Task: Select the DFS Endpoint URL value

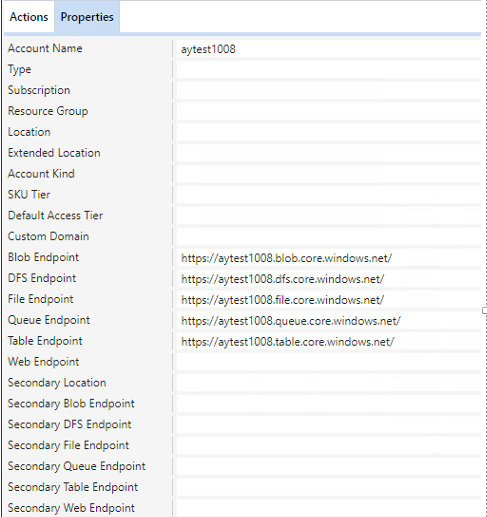Action: click(283, 279)
